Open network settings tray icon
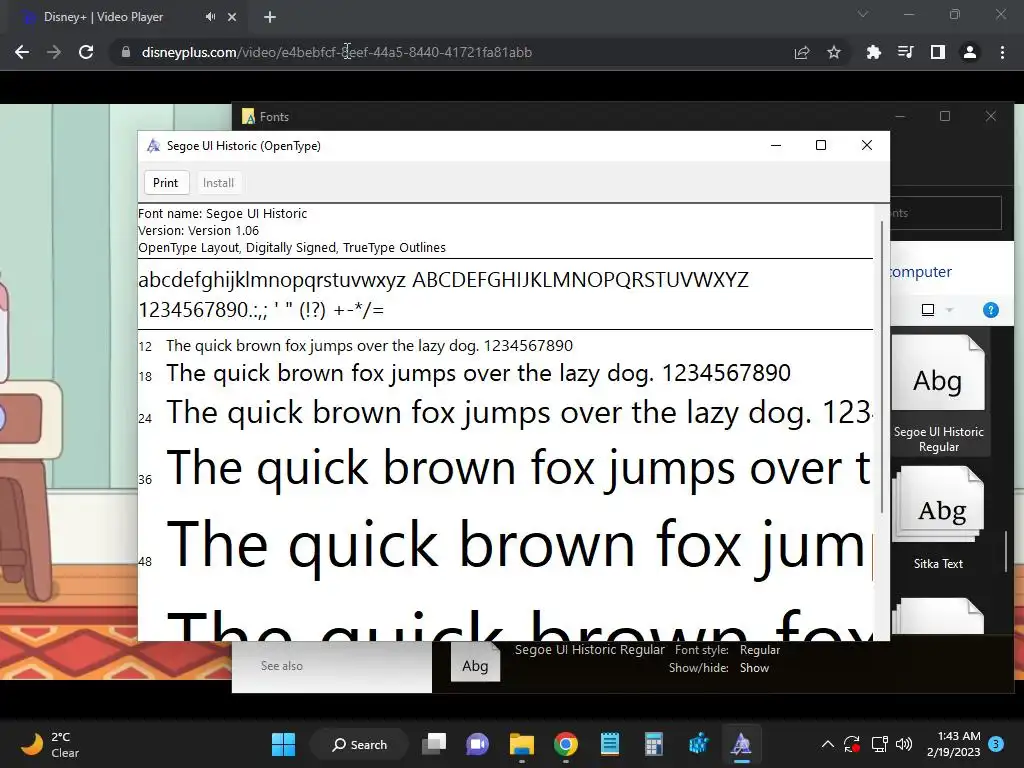1024x768 pixels. 879,744
